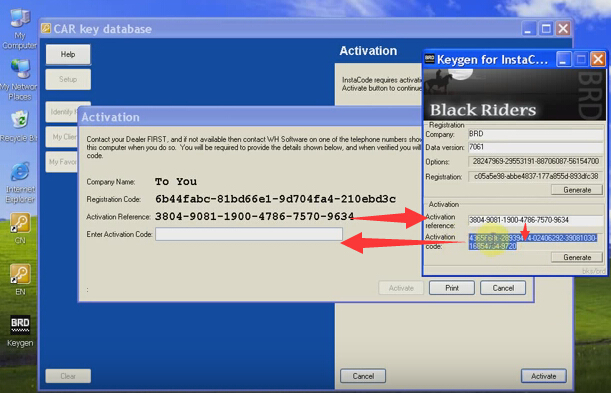Click the Identify button in the sidebar

[x=62, y=112]
